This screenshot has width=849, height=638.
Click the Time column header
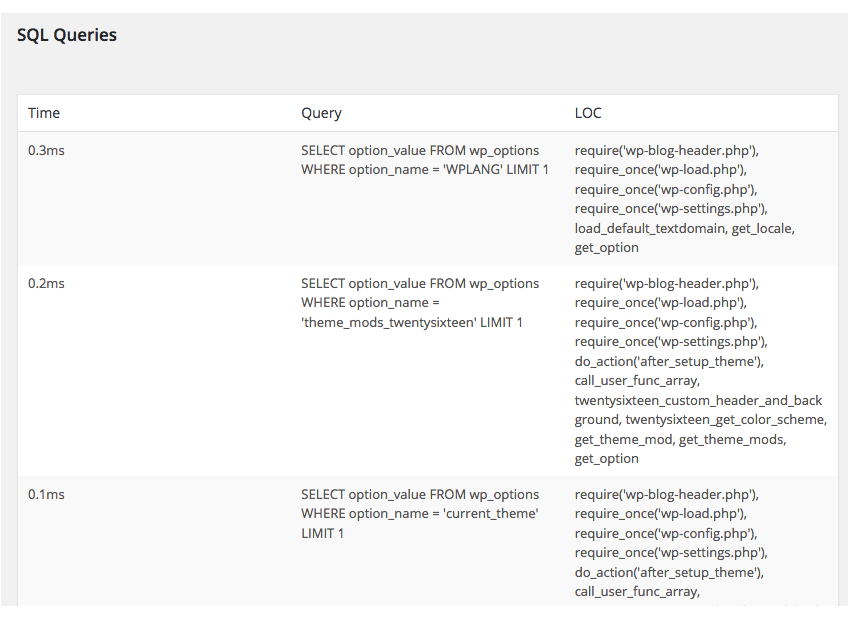coord(44,113)
